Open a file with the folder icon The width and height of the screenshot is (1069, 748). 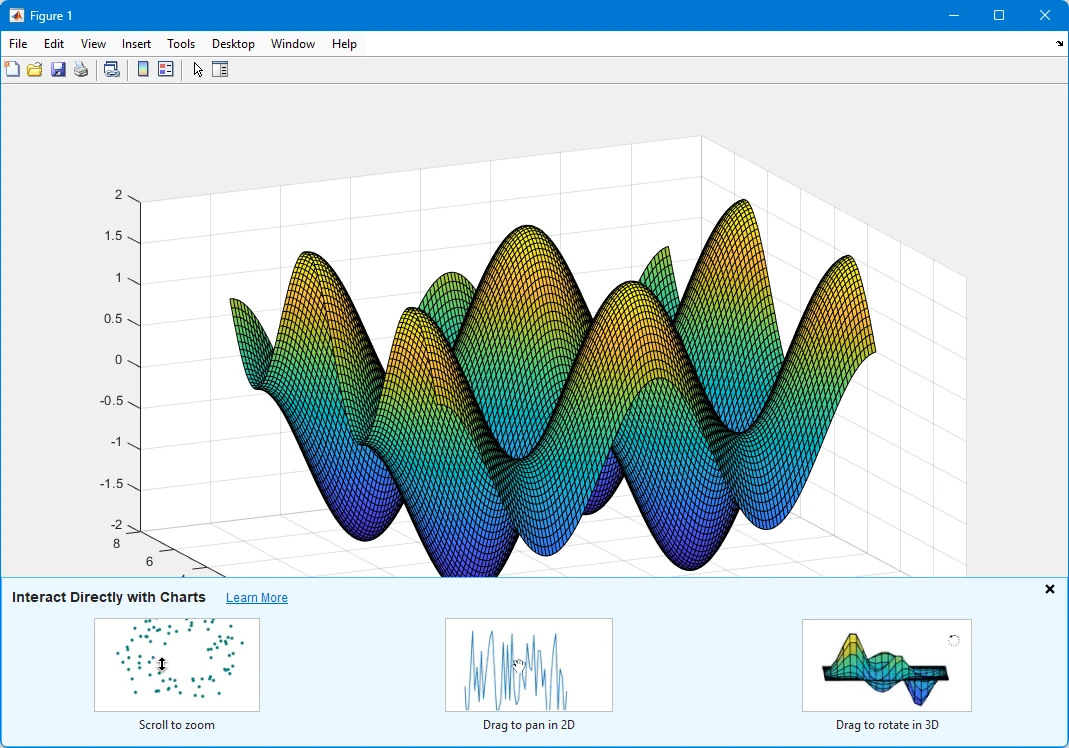pyautogui.click(x=35, y=69)
